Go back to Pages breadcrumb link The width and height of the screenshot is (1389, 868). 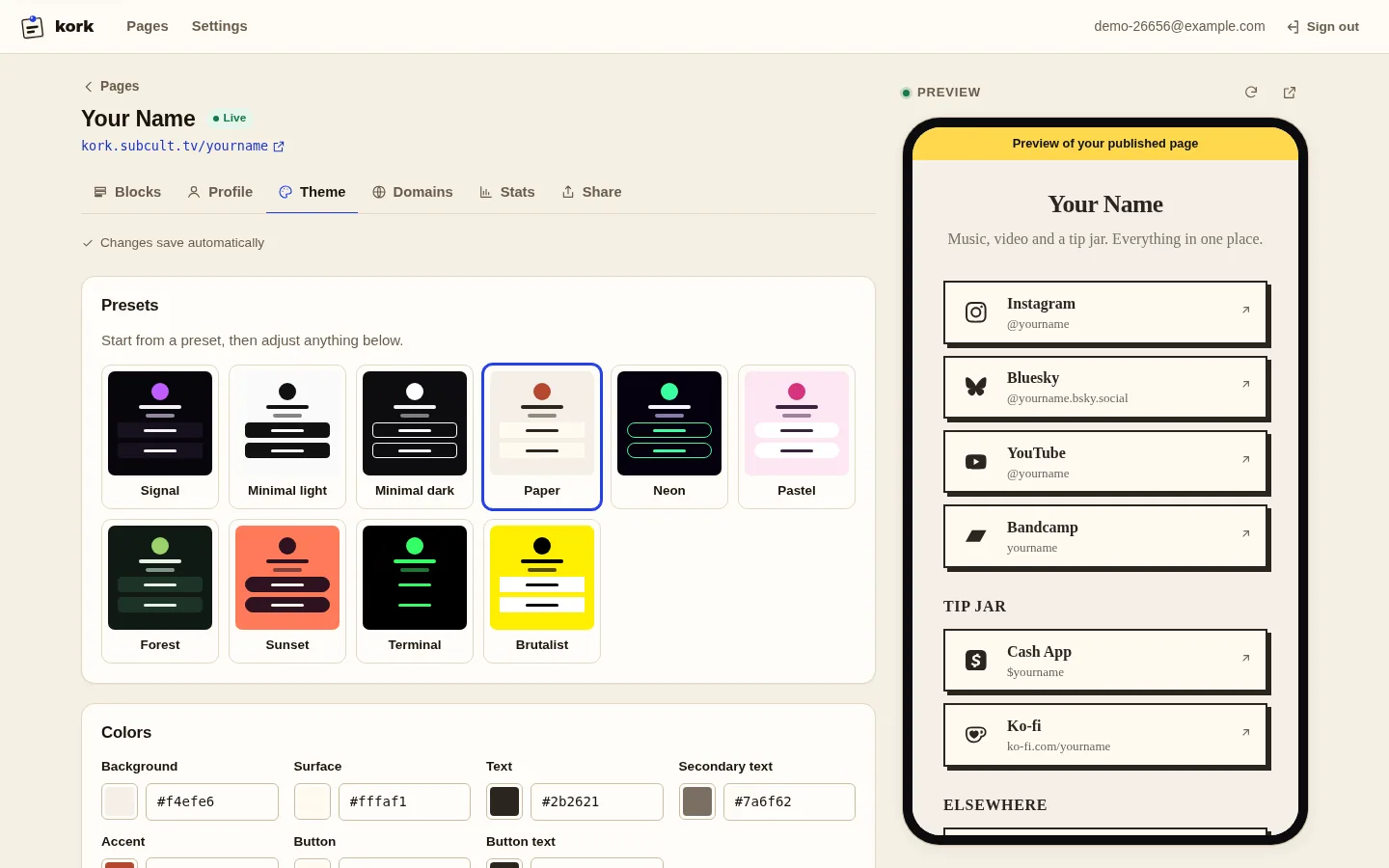pyautogui.click(x=111, y=86)
